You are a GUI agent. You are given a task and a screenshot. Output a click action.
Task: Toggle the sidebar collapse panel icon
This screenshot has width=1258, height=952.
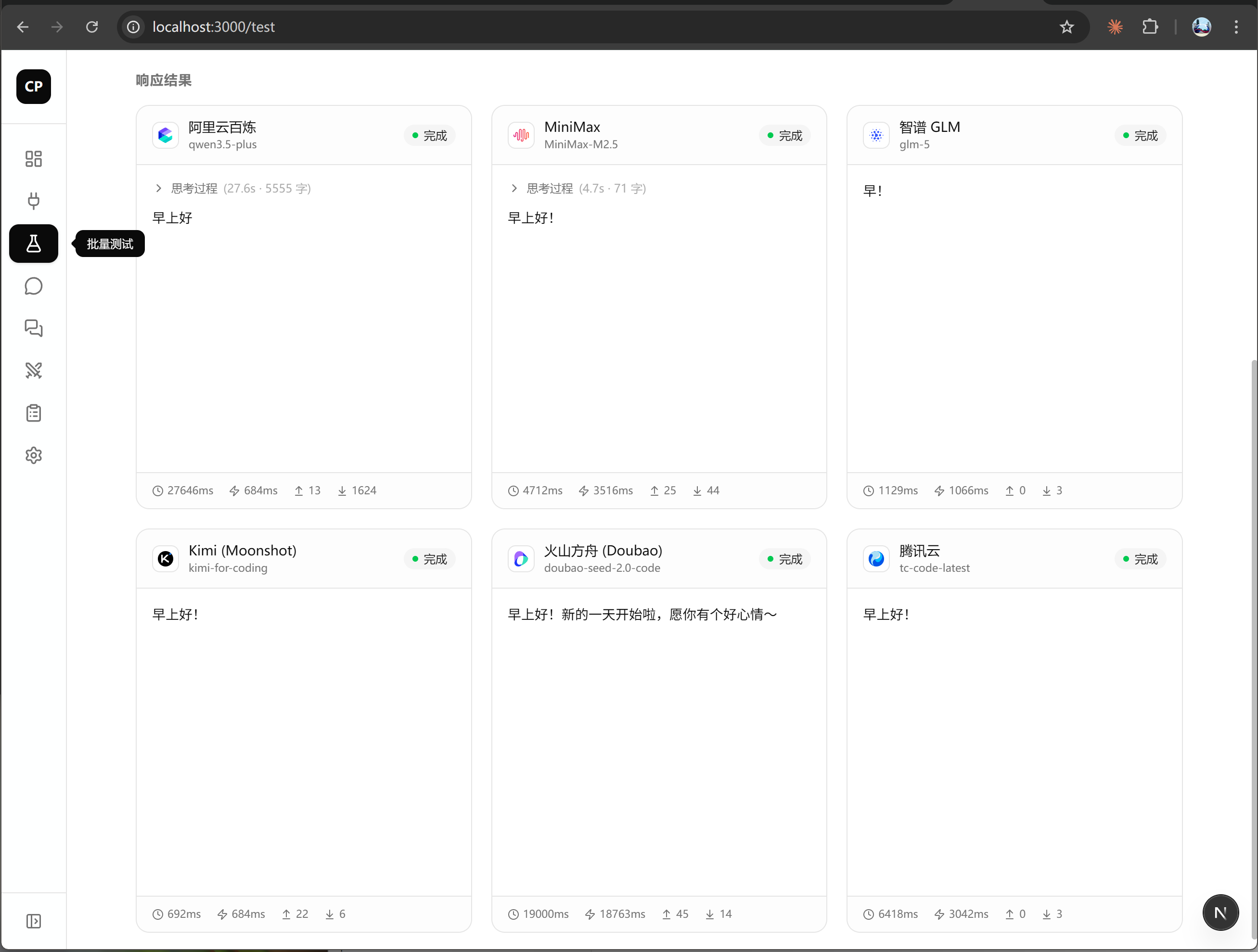34,921
